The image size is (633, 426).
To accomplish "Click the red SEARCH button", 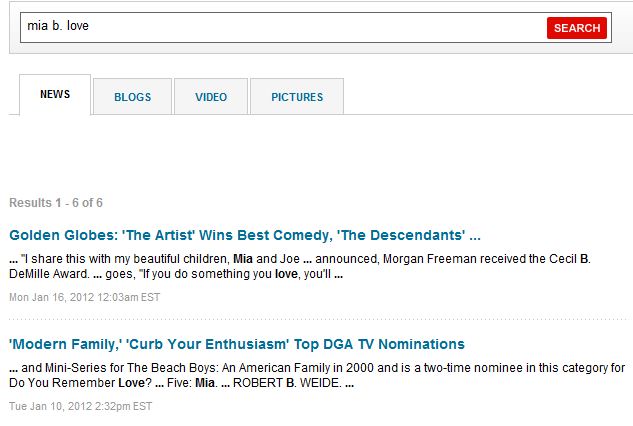I will (x=576, y=28).
